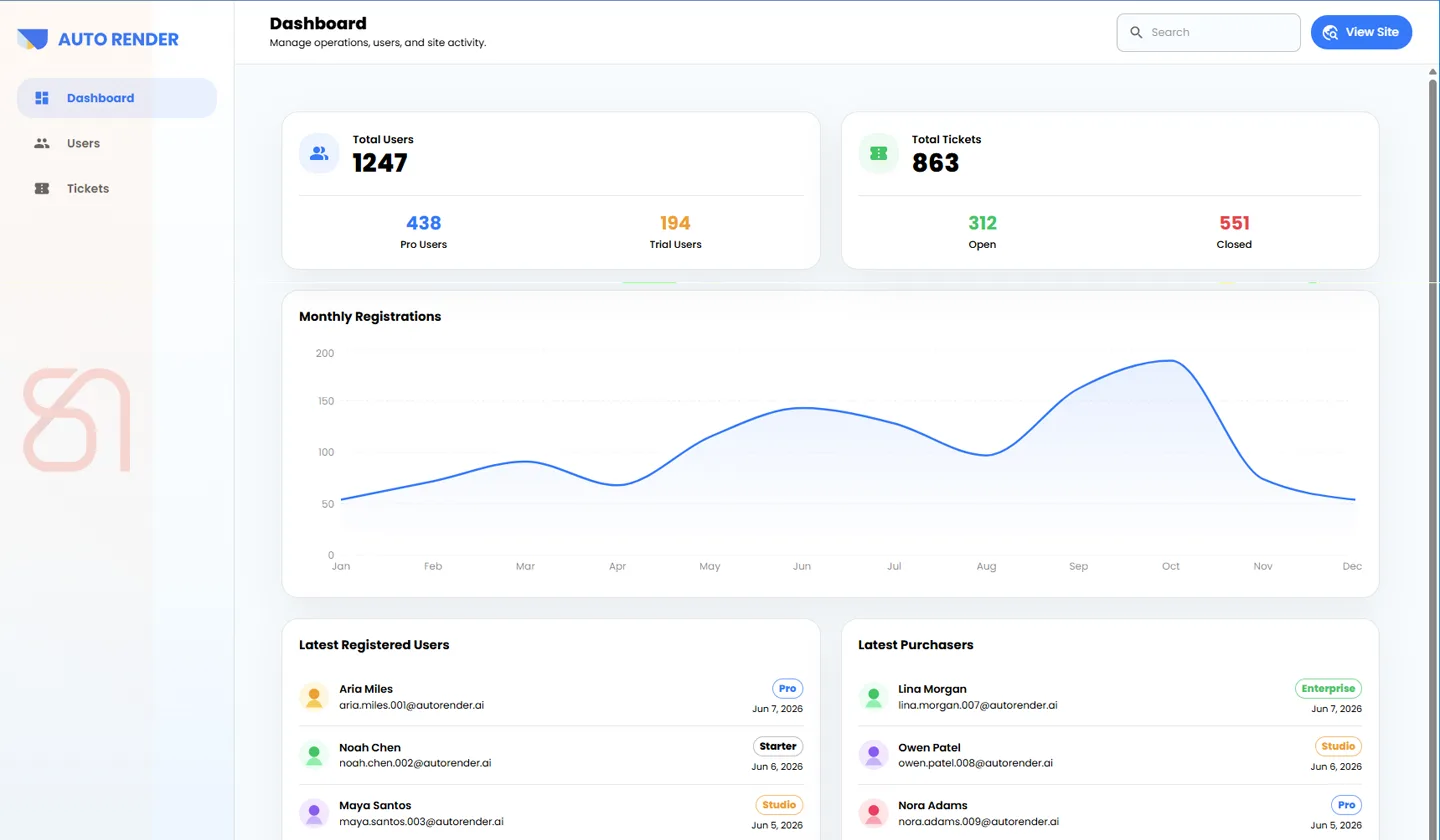Click the name Aria Miles
The width and height of the screenshot is (1440, 840).
coord(366,689)
